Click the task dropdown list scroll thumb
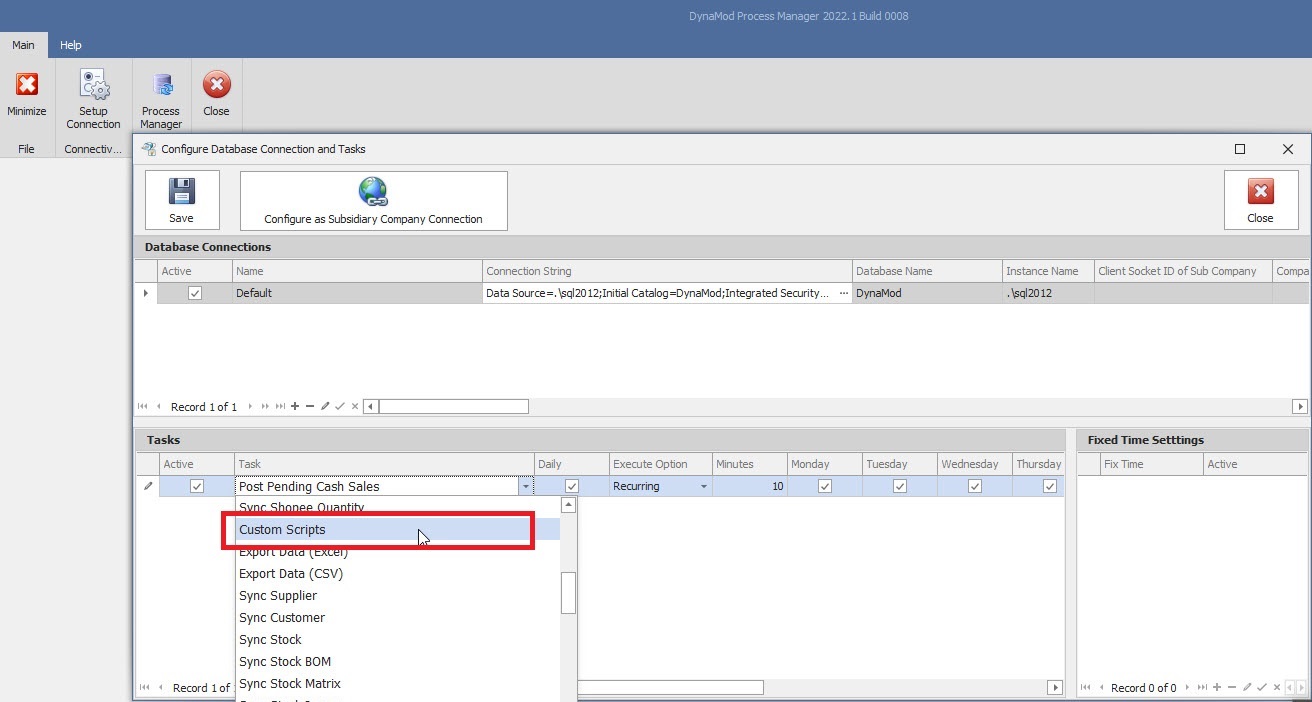 tap(568, 592)
